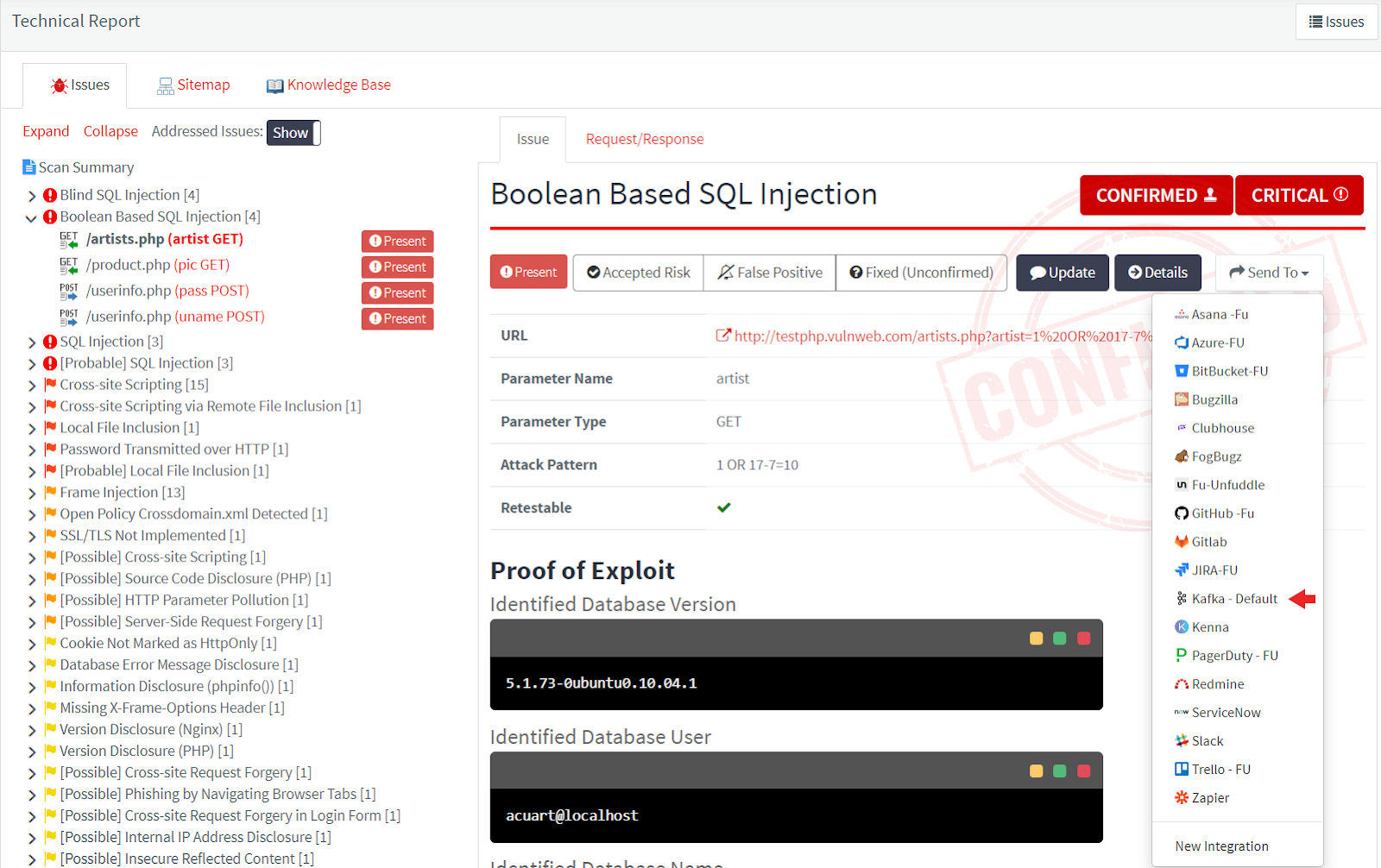Click the Kenna icon
The image size is (1381, 868).
coord(1182,627)
